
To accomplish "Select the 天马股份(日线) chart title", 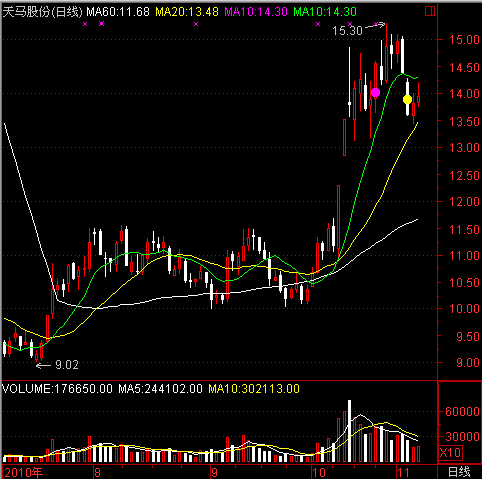I will pos(42,12).
